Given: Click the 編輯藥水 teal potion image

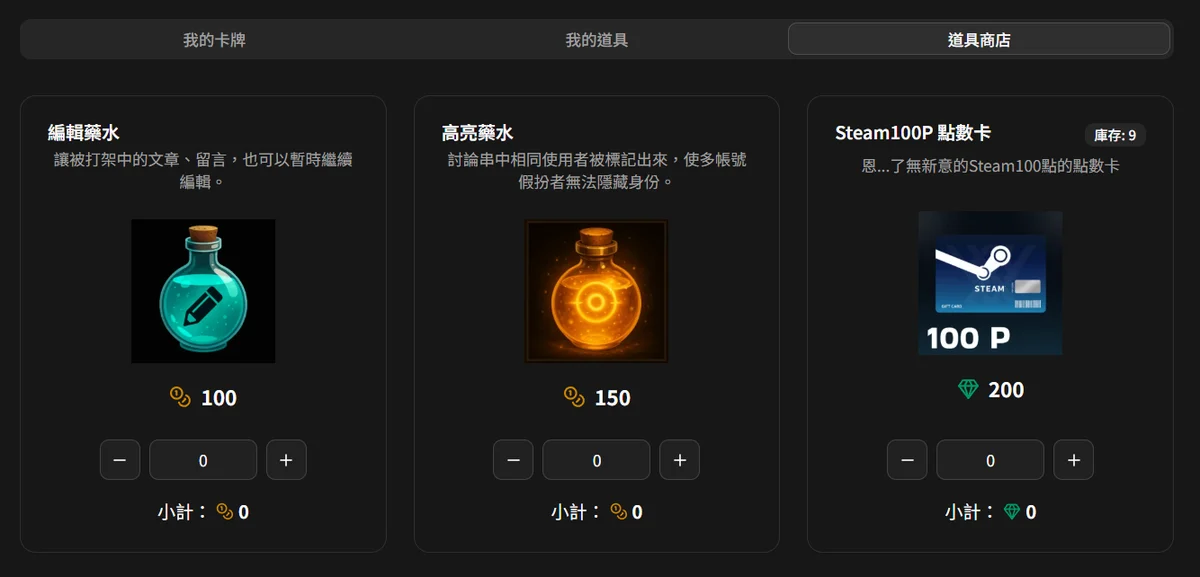Looking at the screenshot, I should coord(203,291).
